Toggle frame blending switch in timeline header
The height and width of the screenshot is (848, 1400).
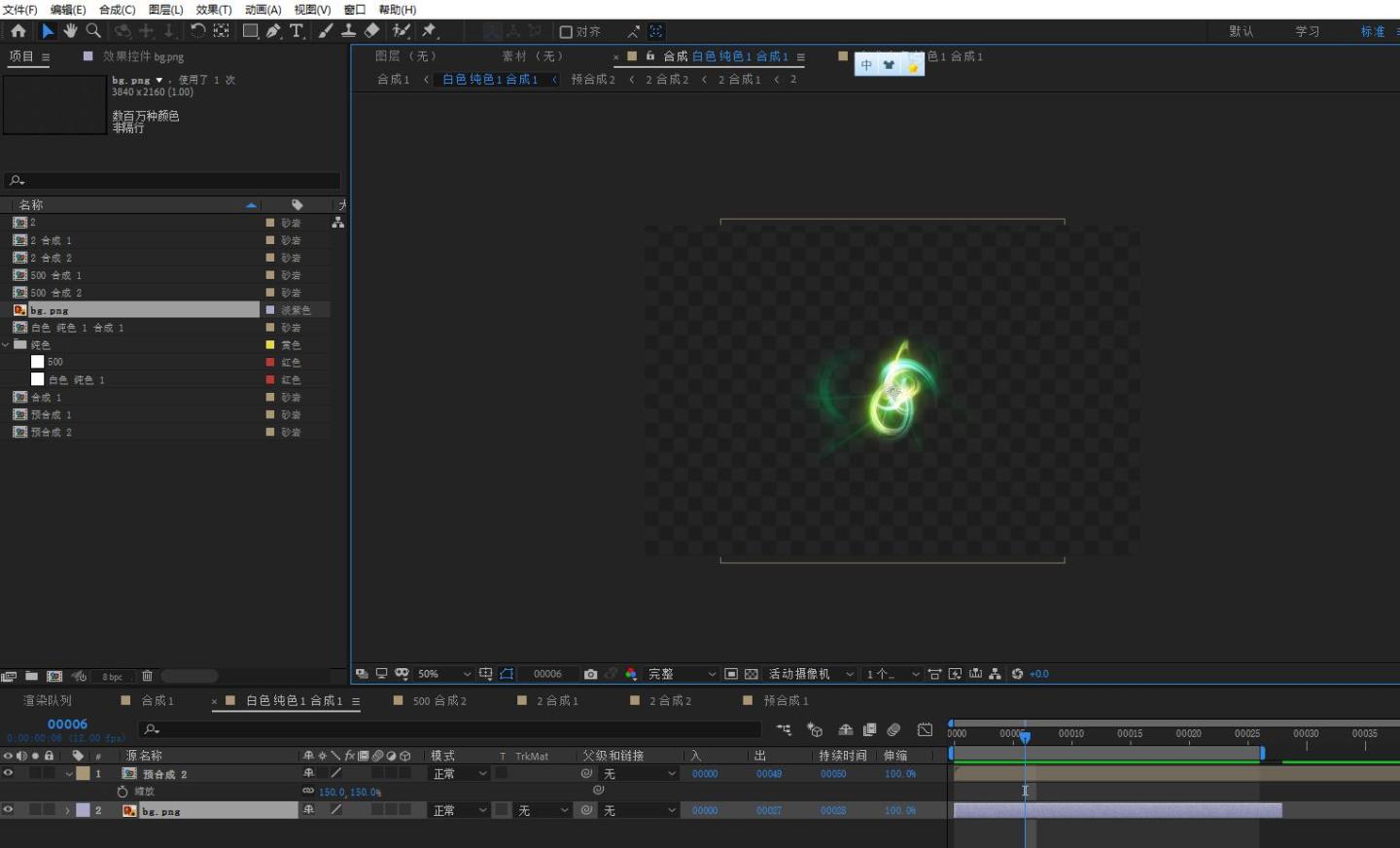870,729
